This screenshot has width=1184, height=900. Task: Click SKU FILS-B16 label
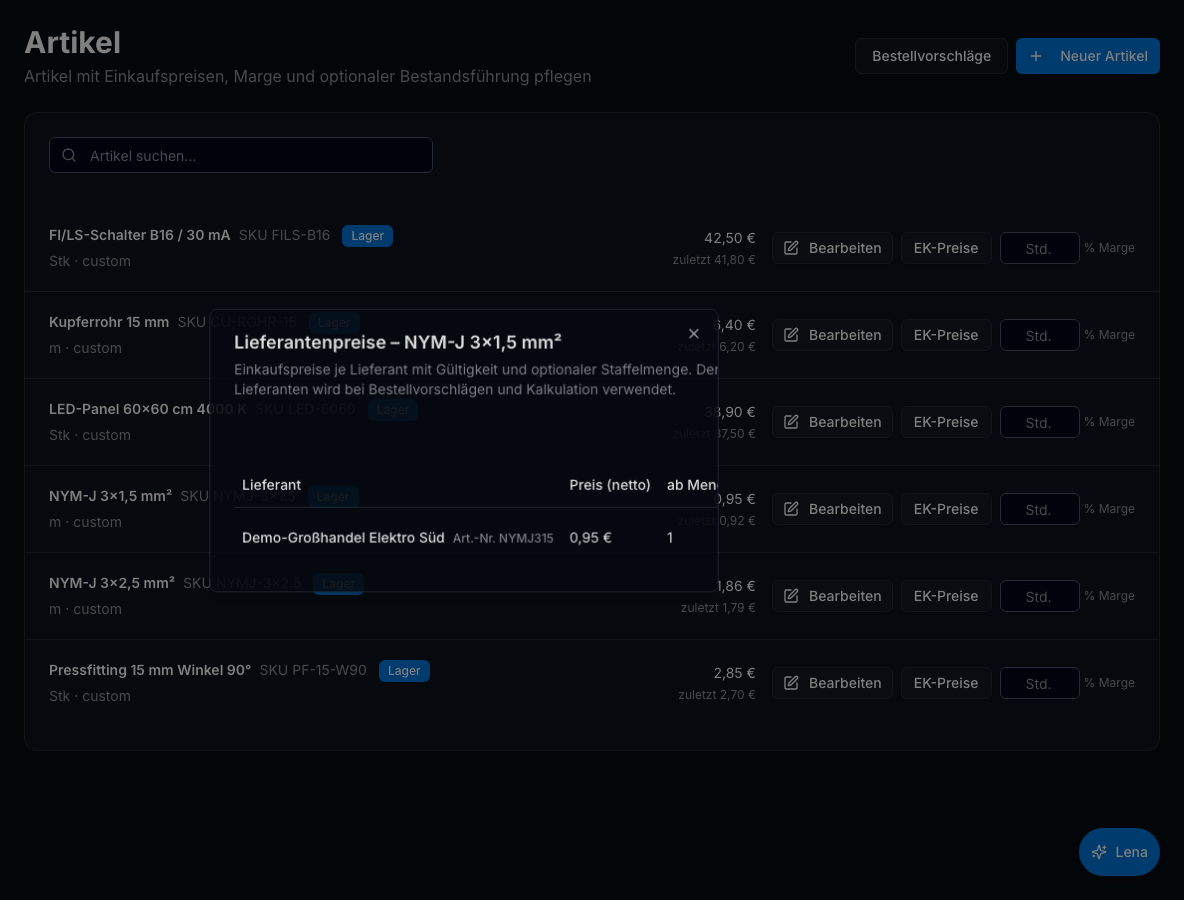tap(284, 235)
